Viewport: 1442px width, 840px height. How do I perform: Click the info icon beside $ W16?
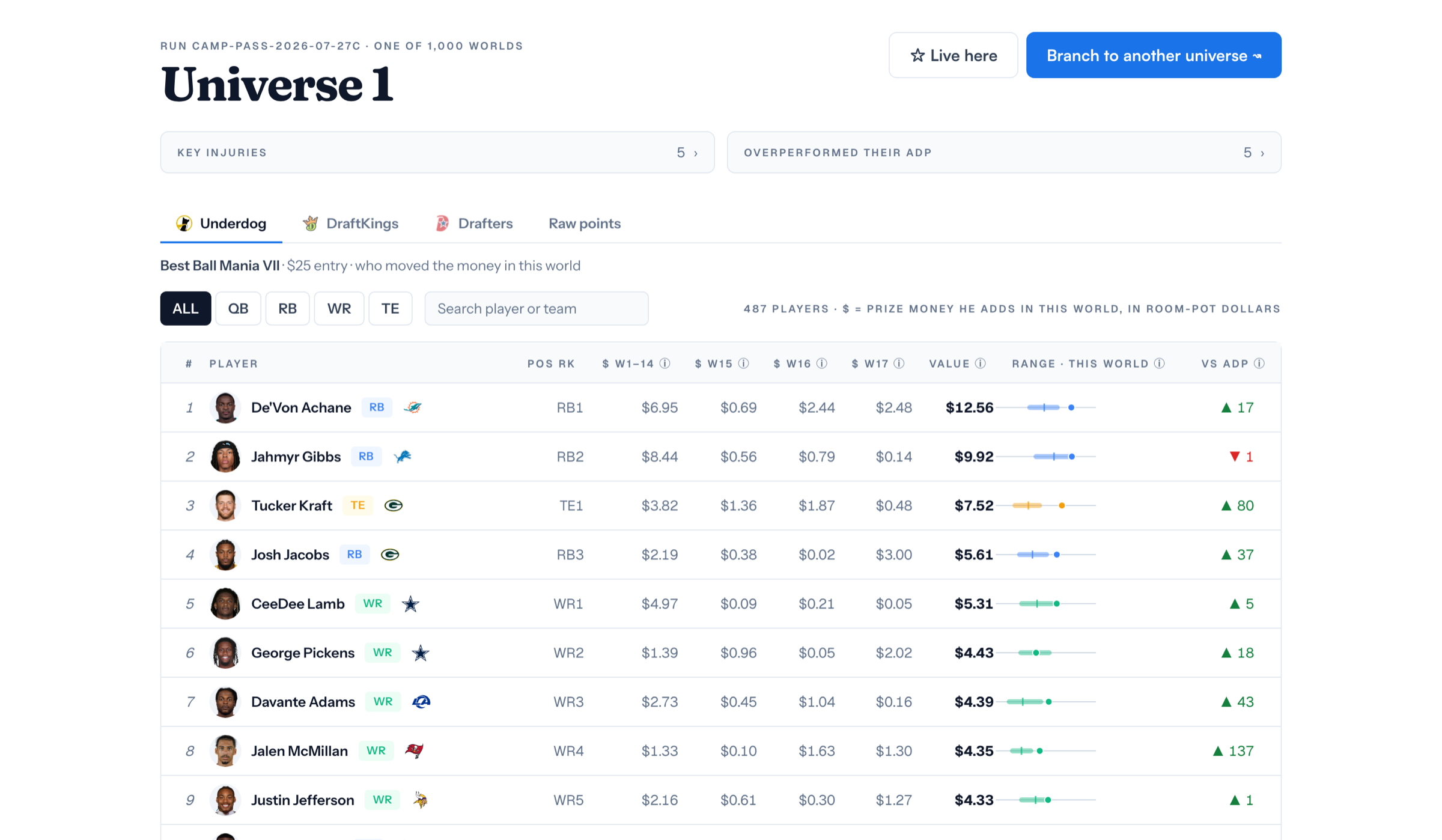(x=822, y=364)
